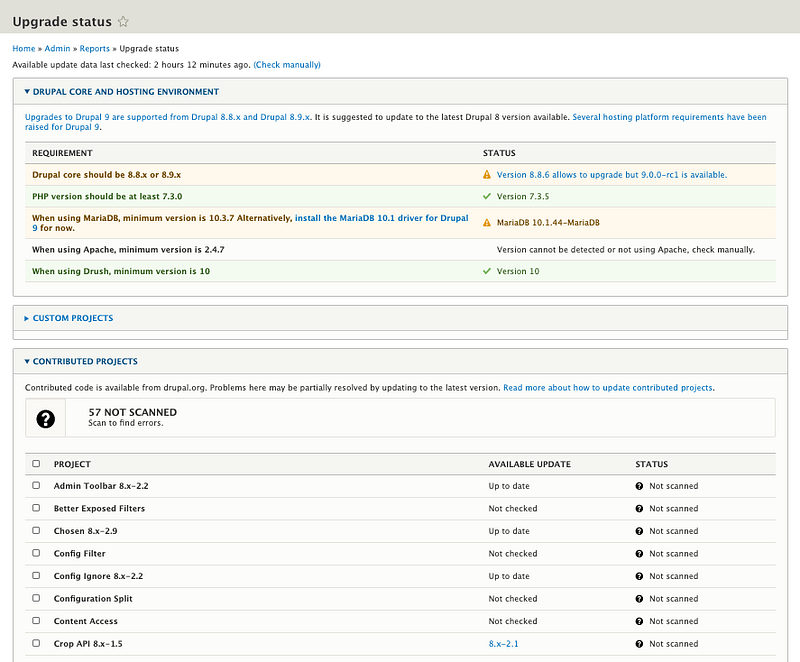Click the REQUIREMENT column header
The width and height of the screenshot is (800, 662).
coord(62,153)
